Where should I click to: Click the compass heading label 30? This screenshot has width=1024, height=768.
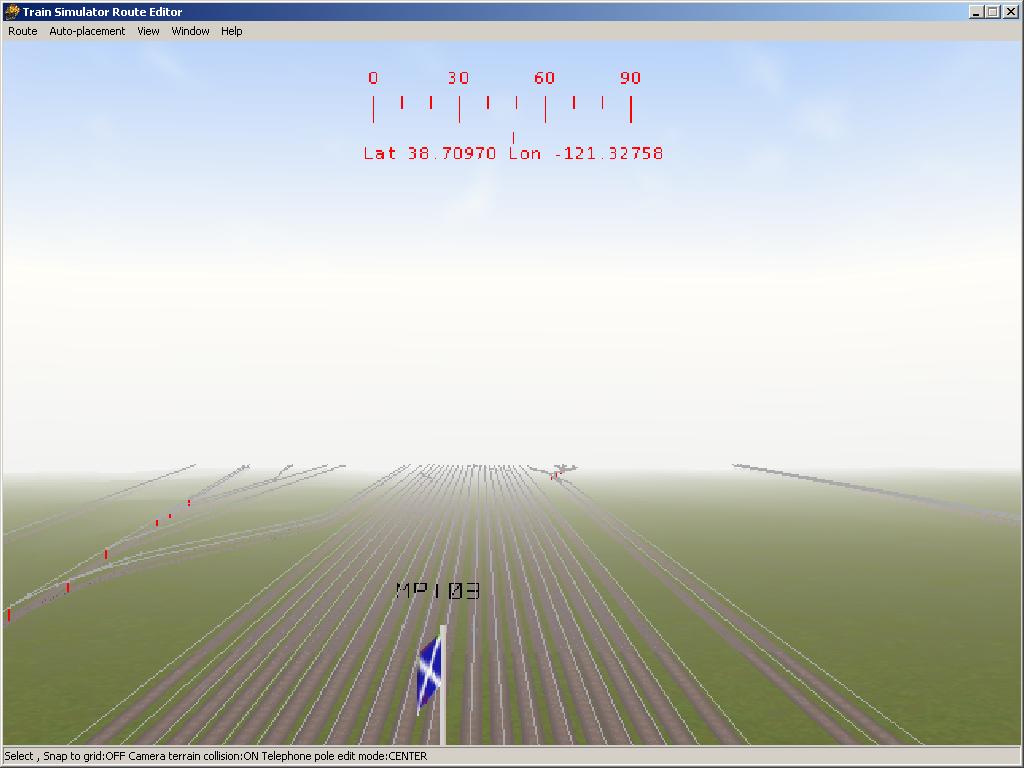[x=458, y=78]
